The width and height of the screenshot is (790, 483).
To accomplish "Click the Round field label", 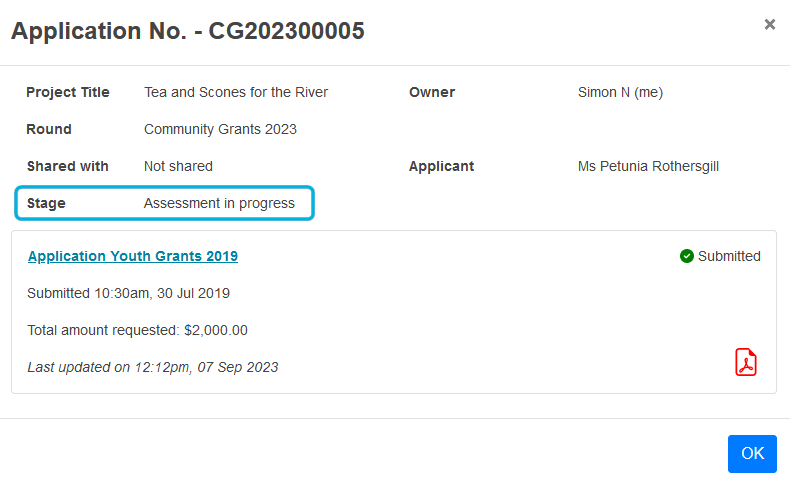I will click(49, 129).
